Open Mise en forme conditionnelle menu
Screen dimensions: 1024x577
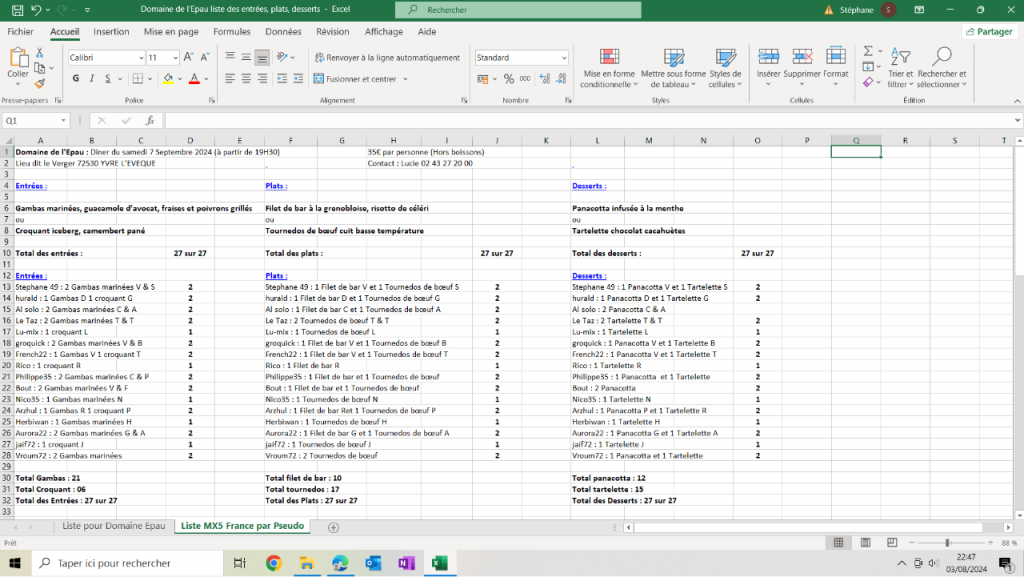pyautogui.click(x=609, y=68)
